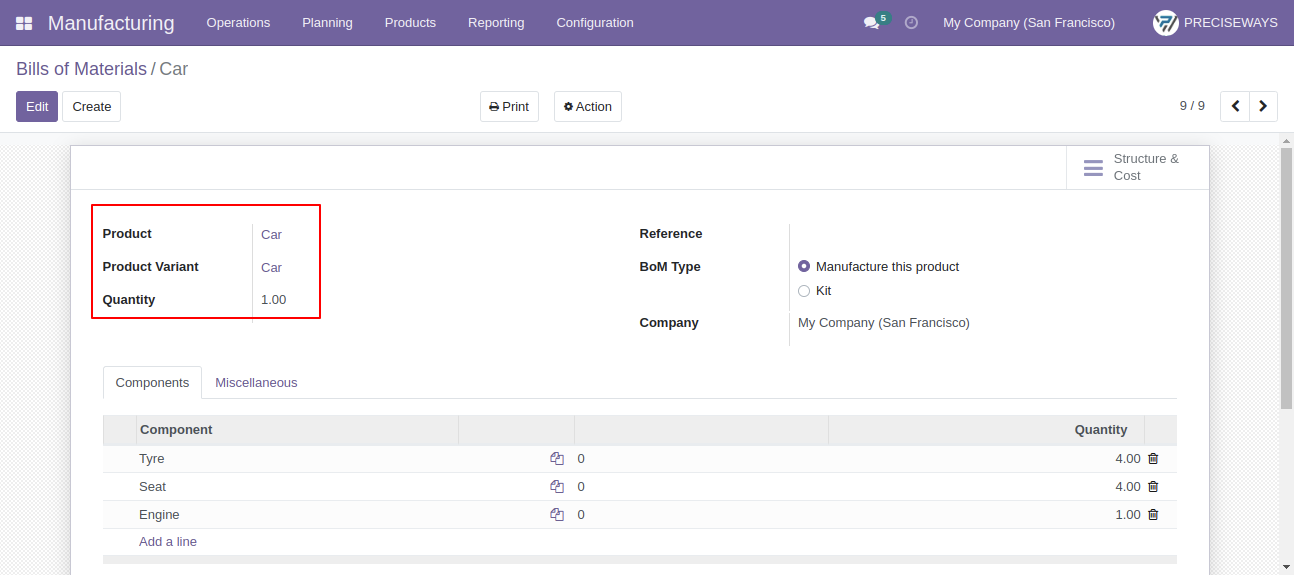The image size is (1294, 575).
Task: Click the copy icon in Engine row
Action: (x=557, y=515)
